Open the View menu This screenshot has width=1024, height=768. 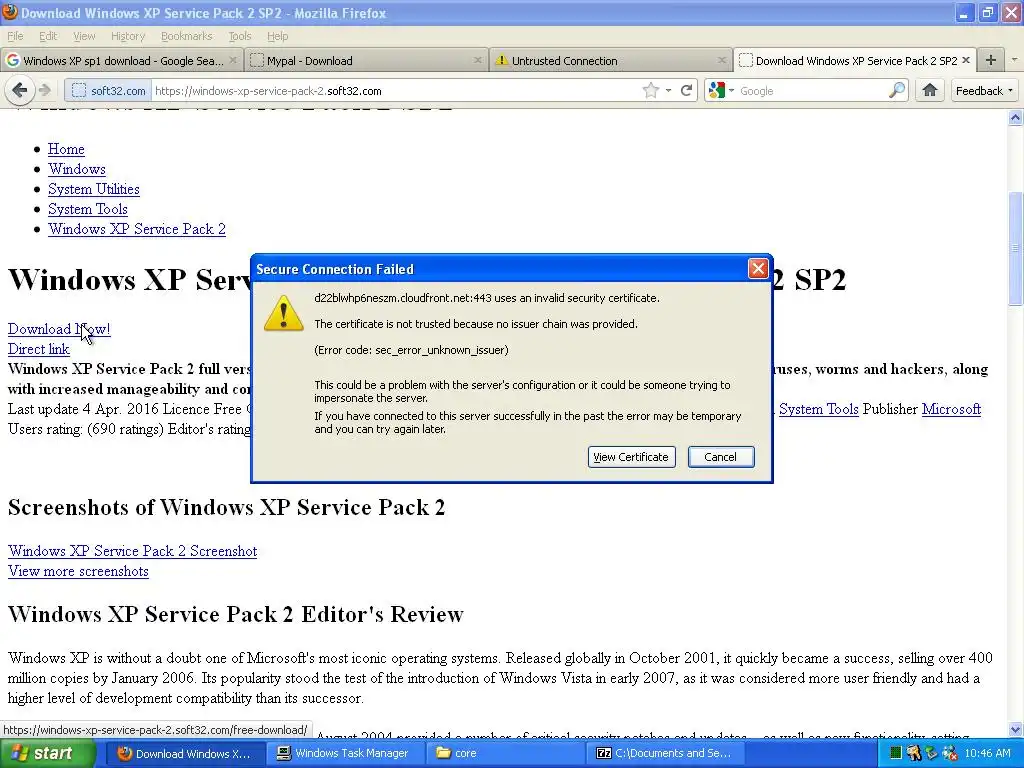tap(84, 36)
